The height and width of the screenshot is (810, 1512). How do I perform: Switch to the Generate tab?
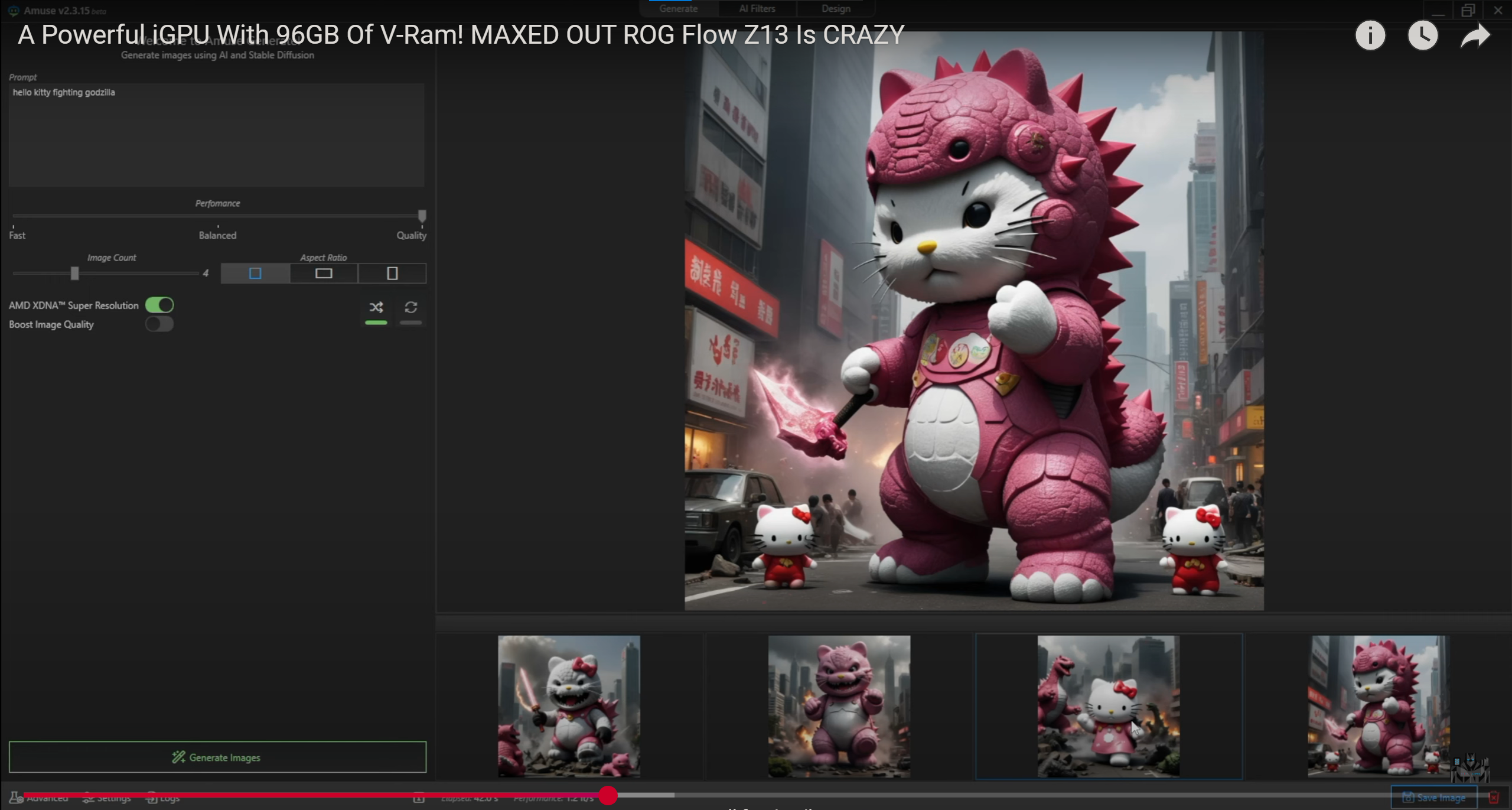pyautogui.click(x=678, y=9)
